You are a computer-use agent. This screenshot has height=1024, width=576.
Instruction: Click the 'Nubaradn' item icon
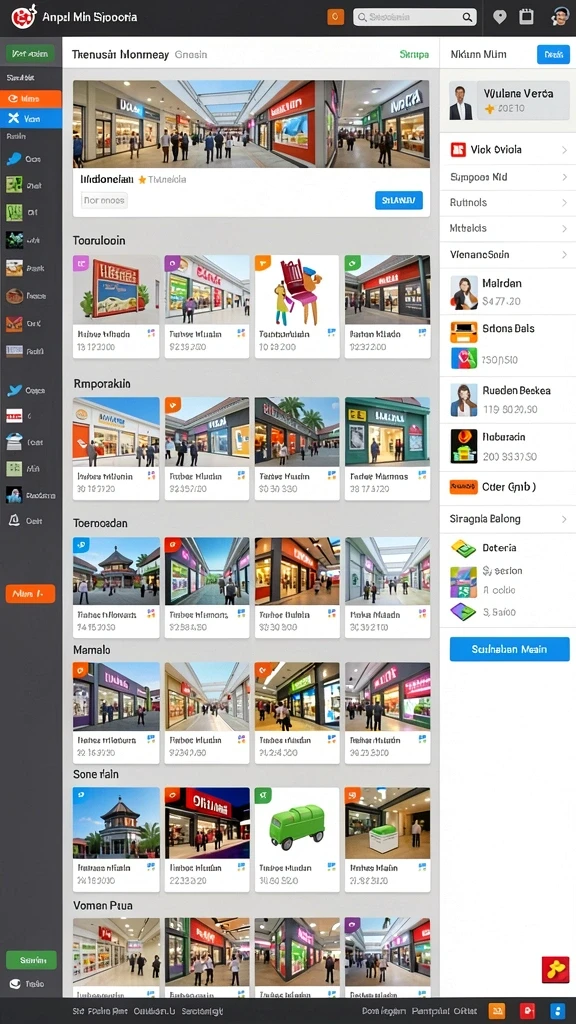pos(464,447)
